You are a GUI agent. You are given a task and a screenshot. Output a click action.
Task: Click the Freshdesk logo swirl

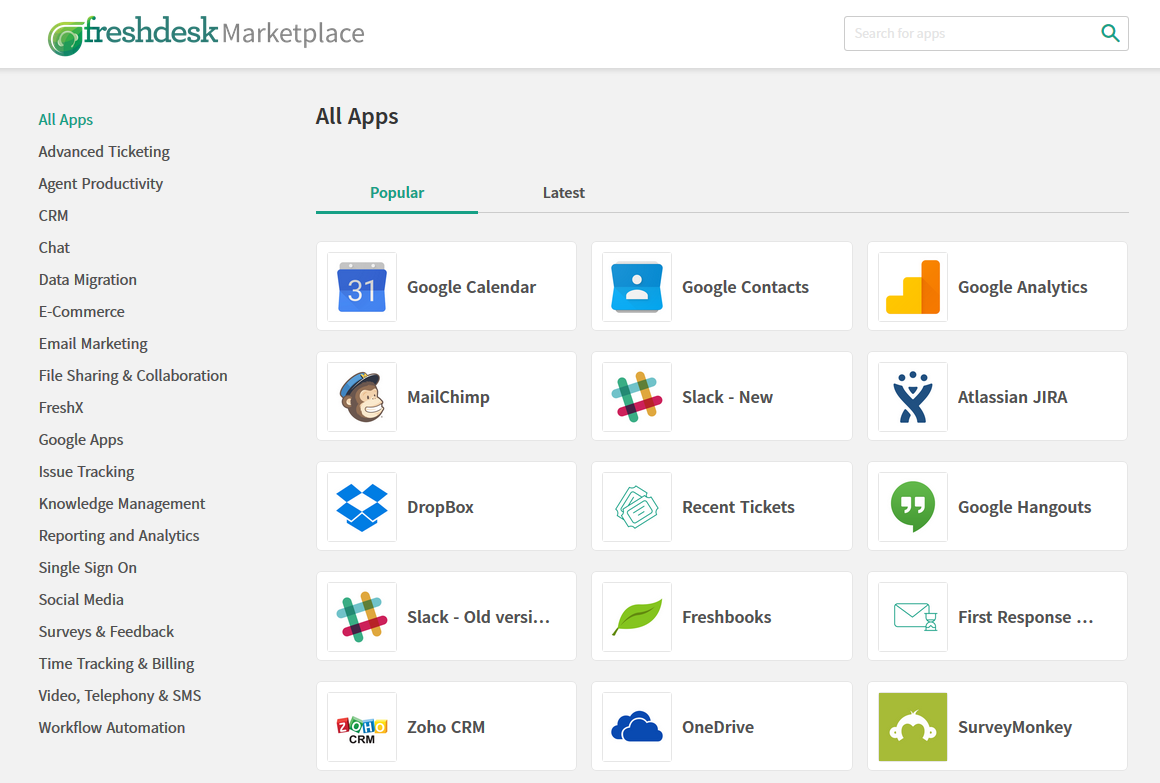pos(66,37)
